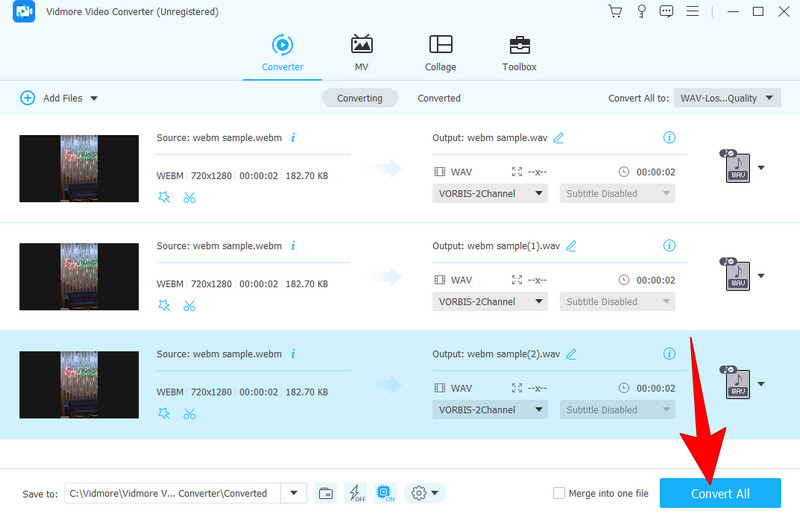800x517 pixels.
Task: Toggle the hardware acceleration lightning icon
Action: (355, 493)
